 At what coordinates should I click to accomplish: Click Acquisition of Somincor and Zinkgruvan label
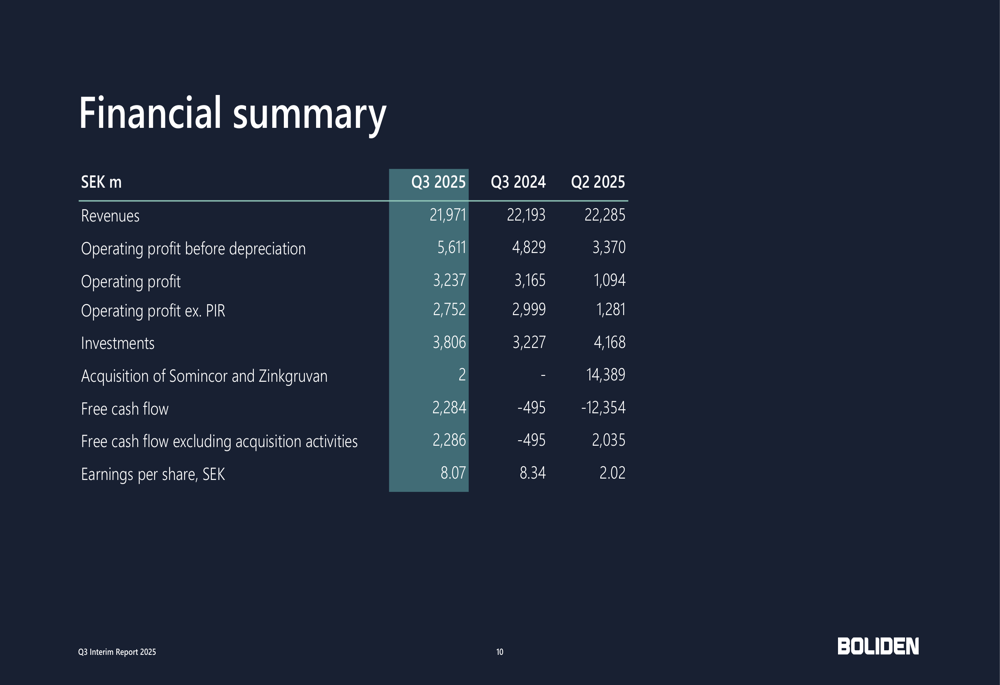pos(204,377)
